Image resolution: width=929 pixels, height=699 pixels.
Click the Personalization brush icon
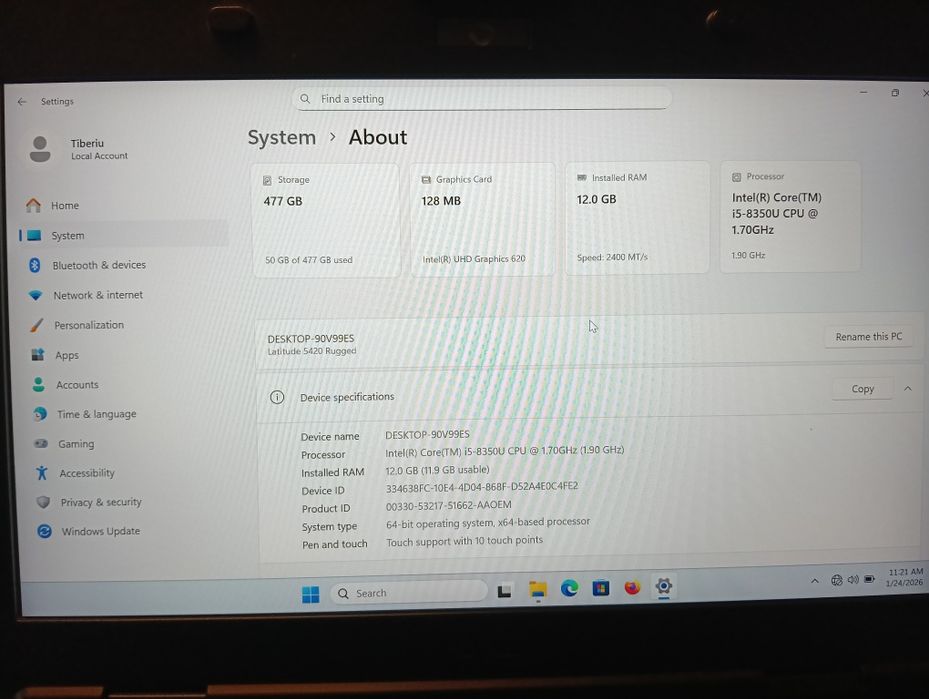(x=37, y=325)
